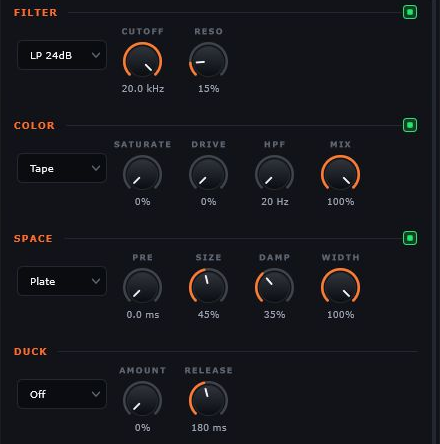The image size is (440, 444).
Task: Open the LP 24dB filter type dropdown
Action: 62,55
